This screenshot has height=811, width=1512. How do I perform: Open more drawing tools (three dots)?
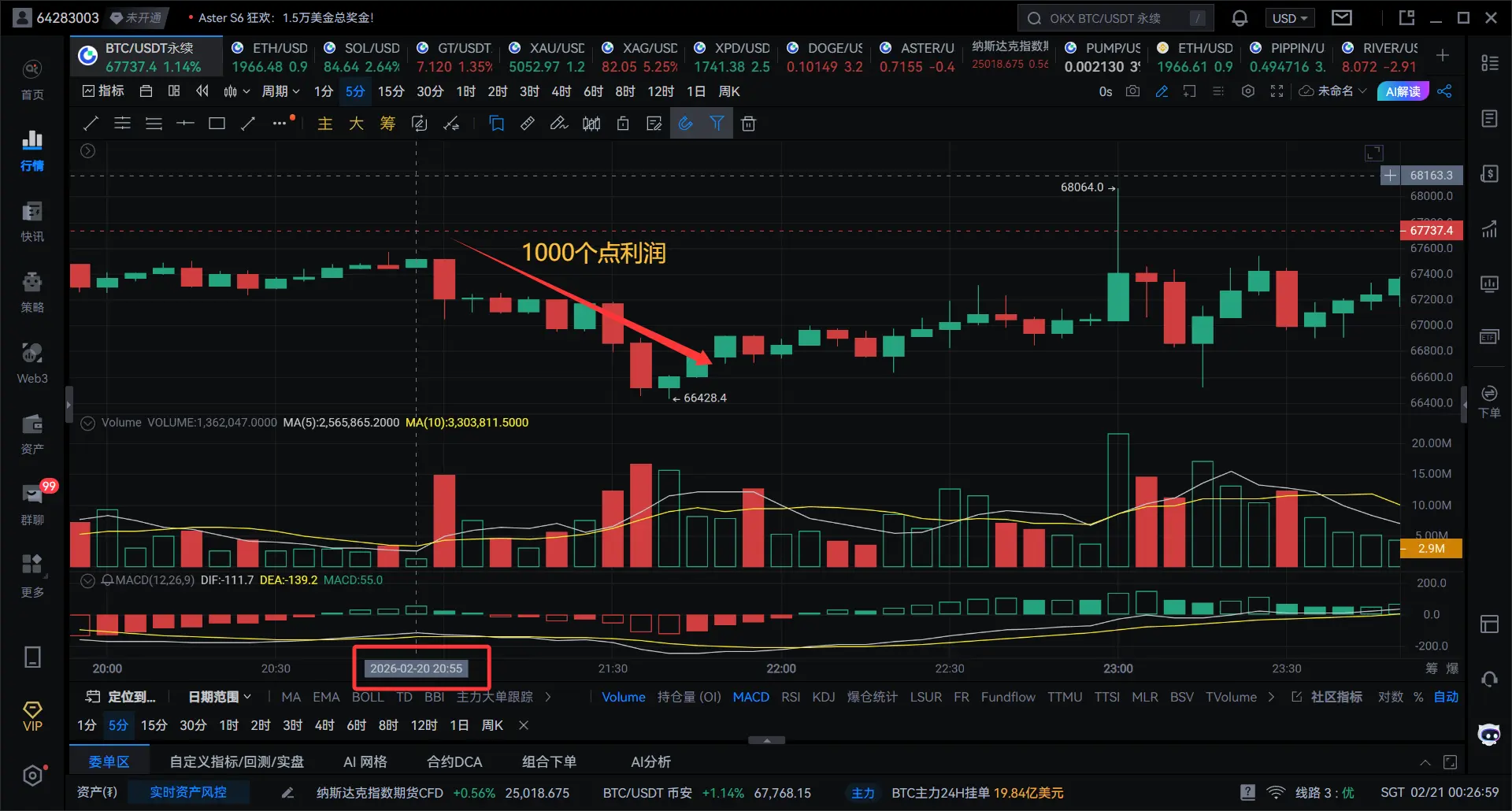(280, 123)
